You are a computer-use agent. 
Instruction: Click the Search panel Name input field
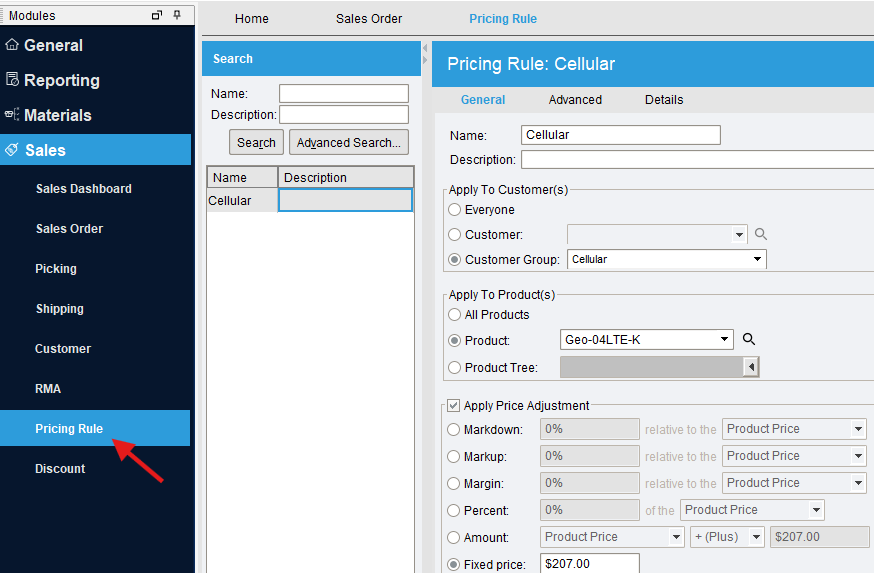[344, 94]
